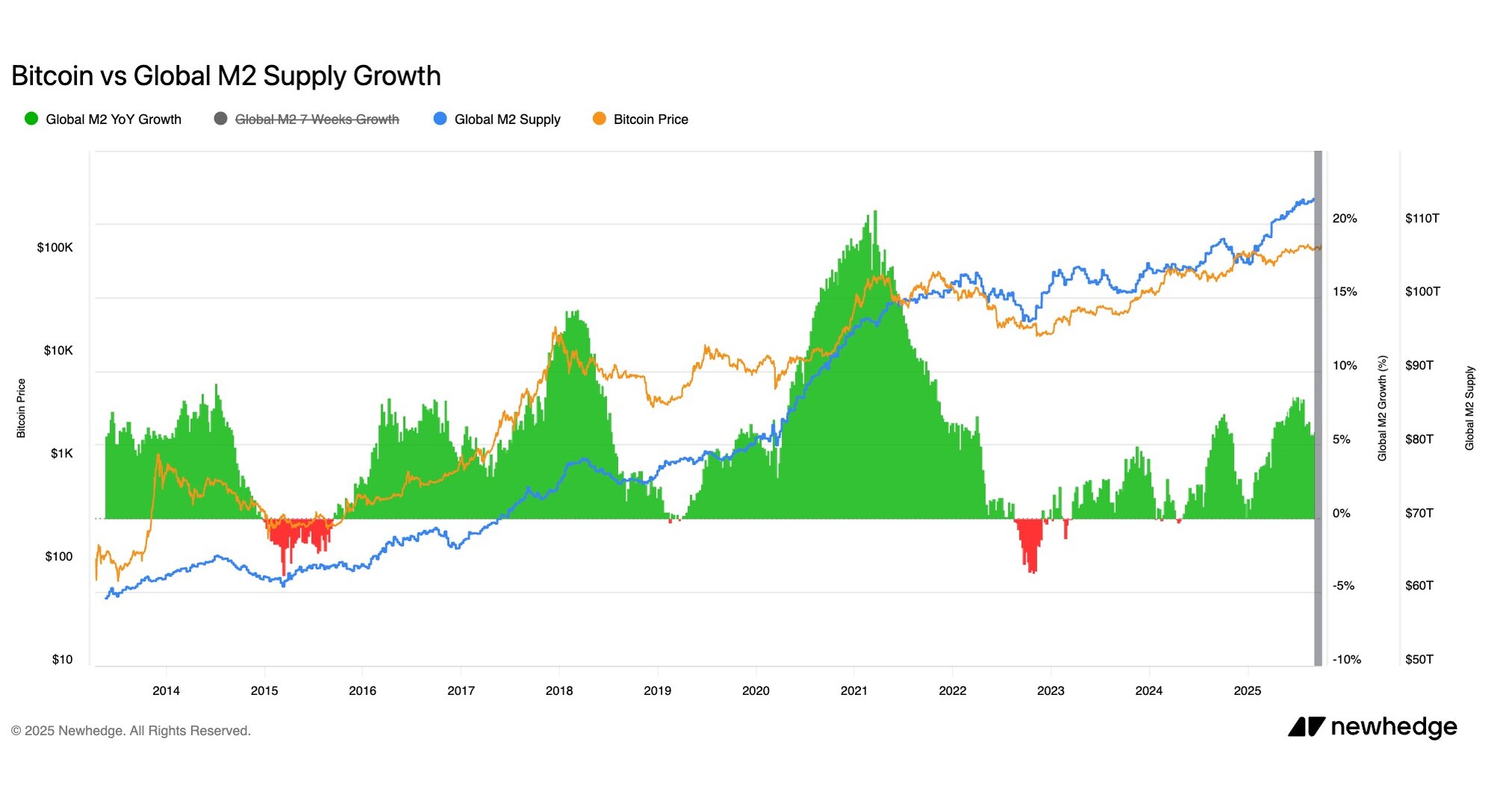1512x792 pixels.
Task: Click the orange Bitcoin Price legend dot
Action: (599, 119)
